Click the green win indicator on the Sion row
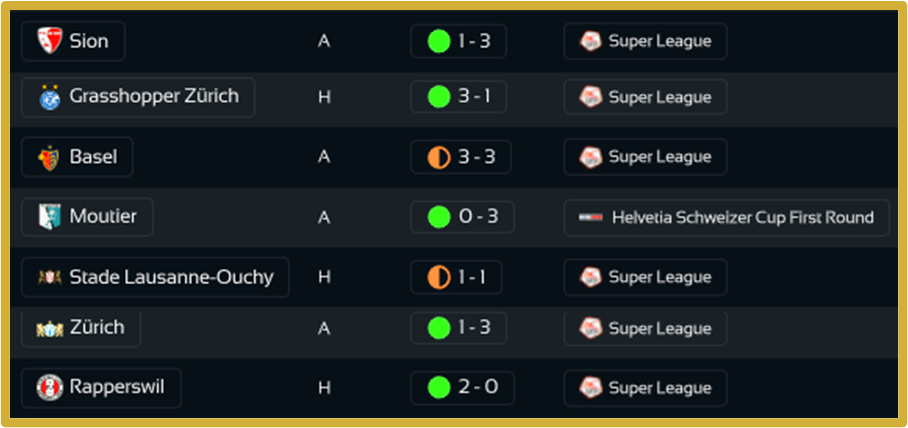This screenshot has width=908, height=428. [x=438, y=41]
